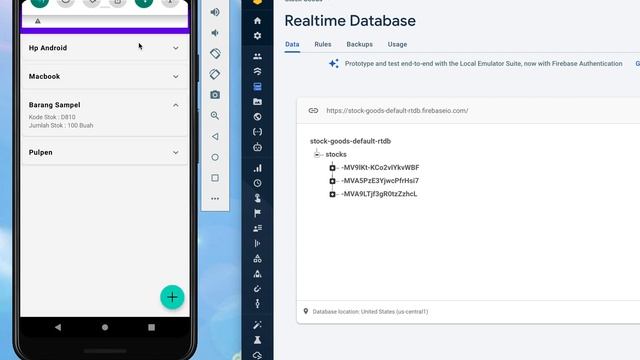Select stock-goods-default-rtdb root node

(x=351, y=141)
